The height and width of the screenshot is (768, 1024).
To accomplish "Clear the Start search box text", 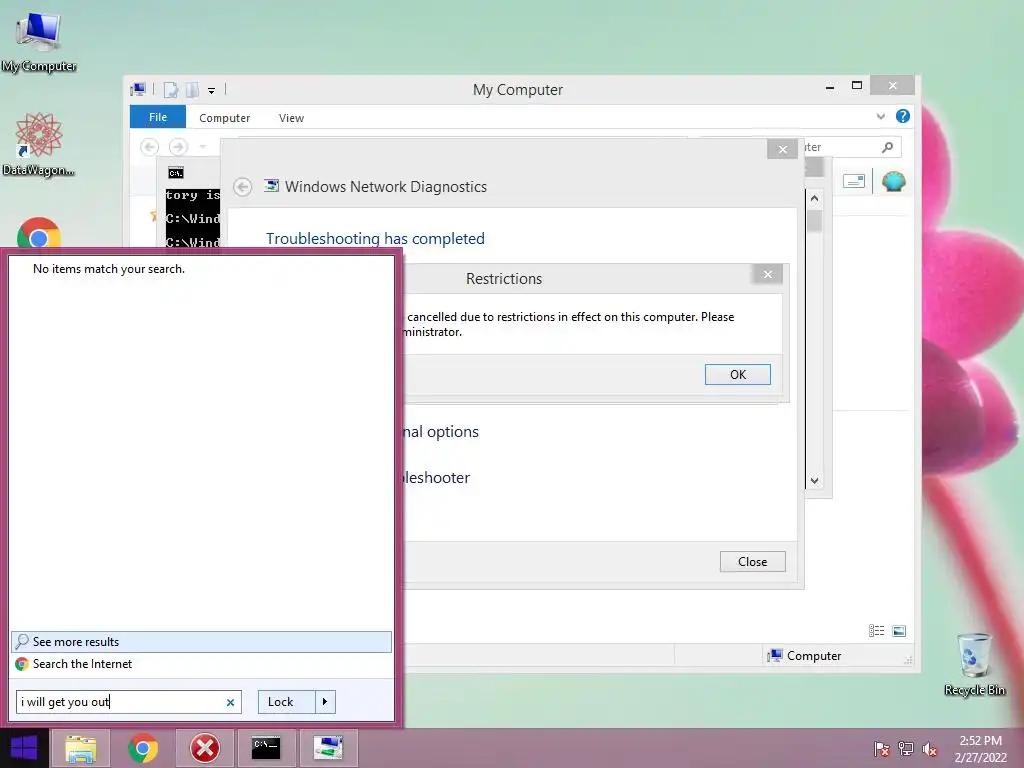I will pos(230,703).
